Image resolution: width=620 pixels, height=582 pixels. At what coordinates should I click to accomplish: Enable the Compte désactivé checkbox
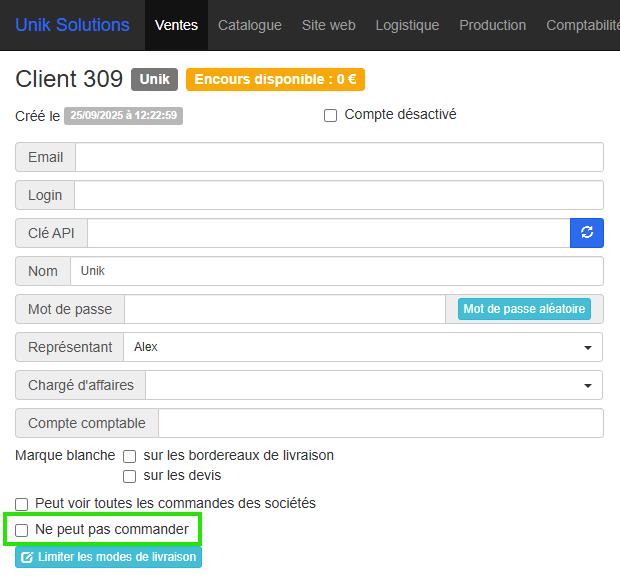(x=331, y=116)
